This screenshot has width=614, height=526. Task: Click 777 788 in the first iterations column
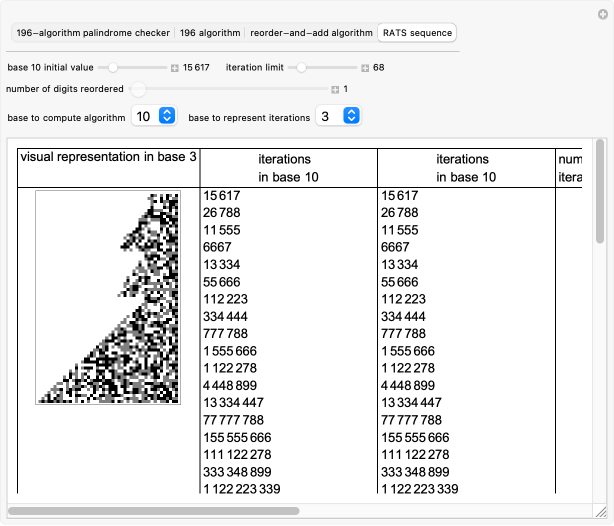point(226,334)
